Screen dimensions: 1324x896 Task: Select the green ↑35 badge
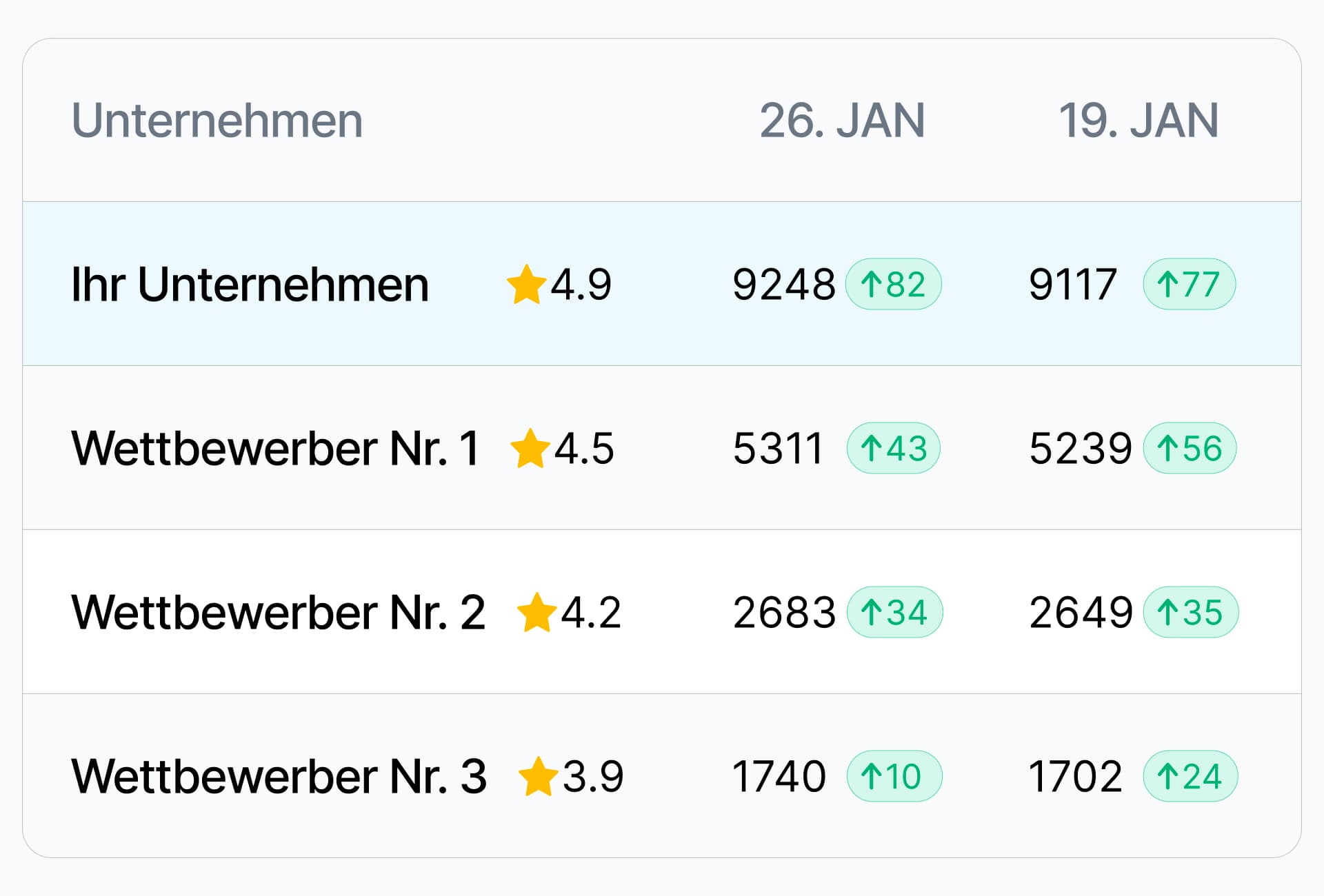[x=1190, y=612]
